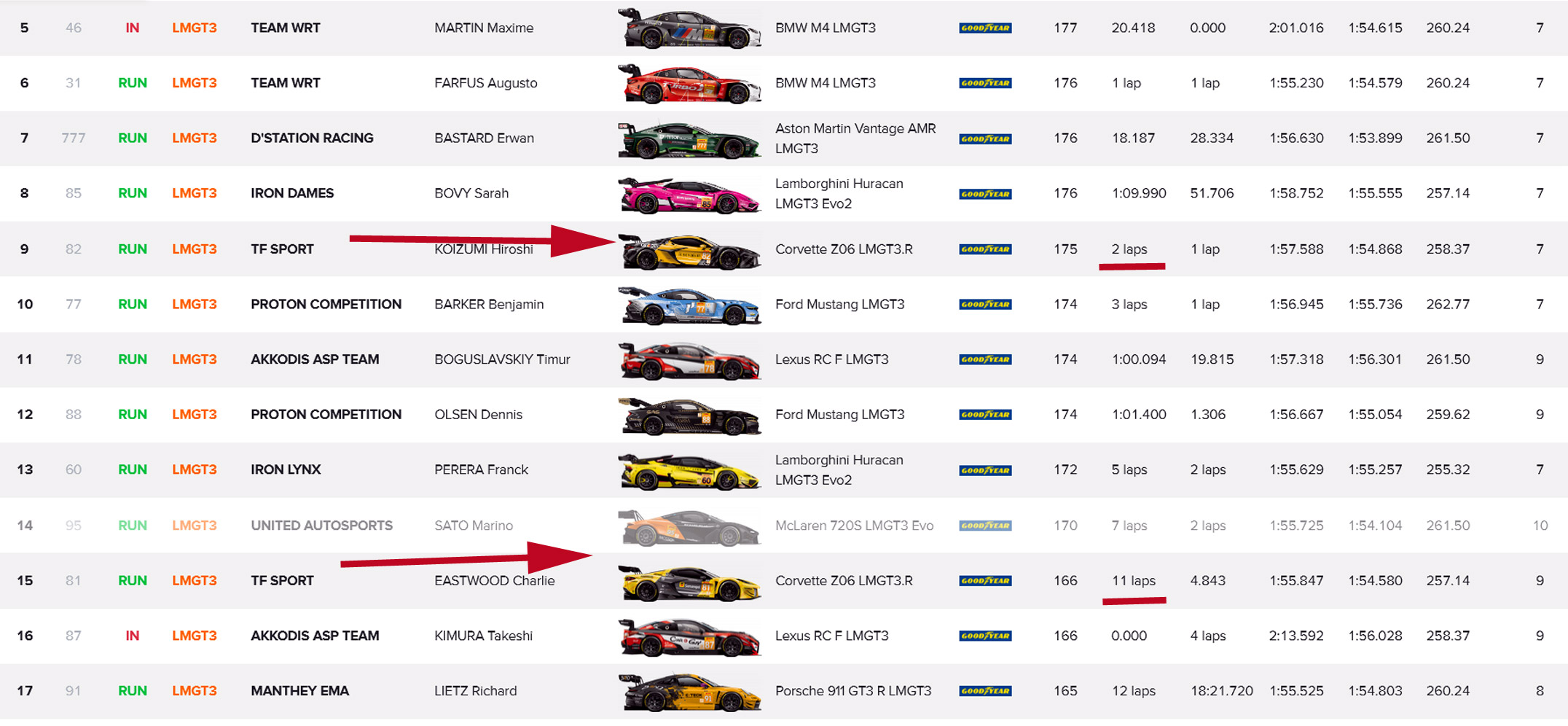
Task: Click the TEAM WRT car 46 image
Action: [689, 28]
